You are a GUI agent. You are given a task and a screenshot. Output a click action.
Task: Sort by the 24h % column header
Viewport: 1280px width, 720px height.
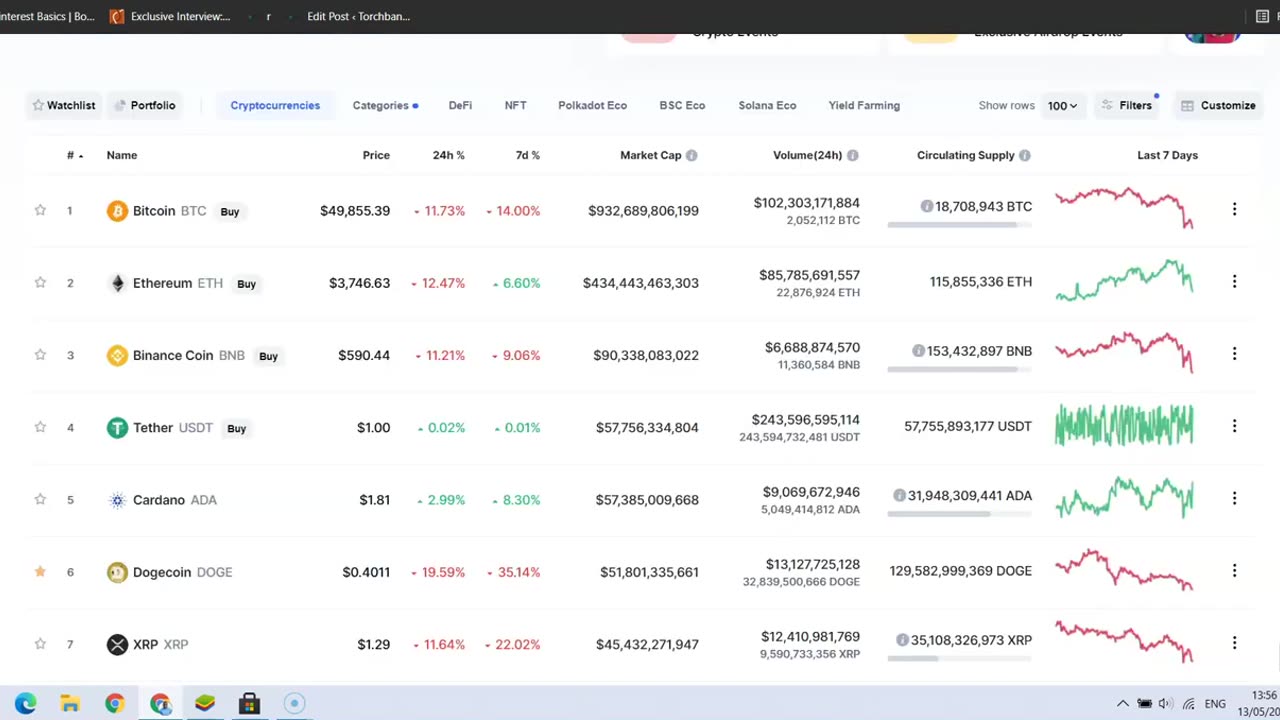[448, 155]
